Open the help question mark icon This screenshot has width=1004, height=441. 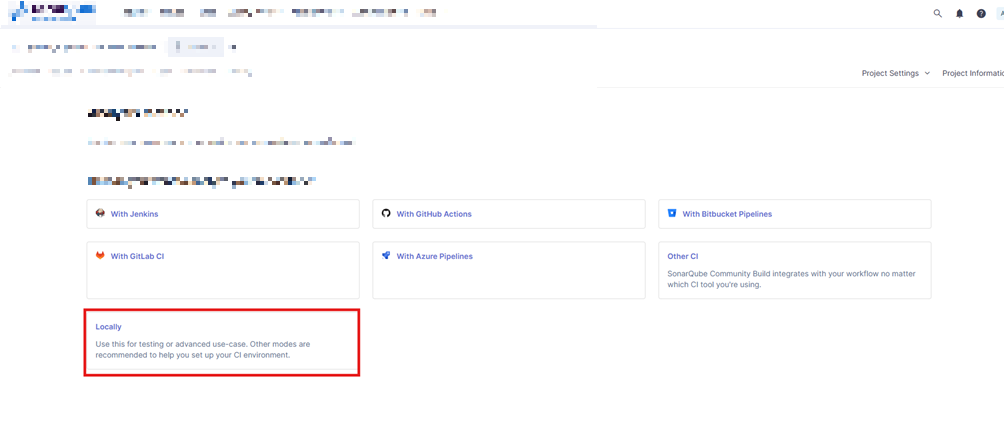[981, 13]
